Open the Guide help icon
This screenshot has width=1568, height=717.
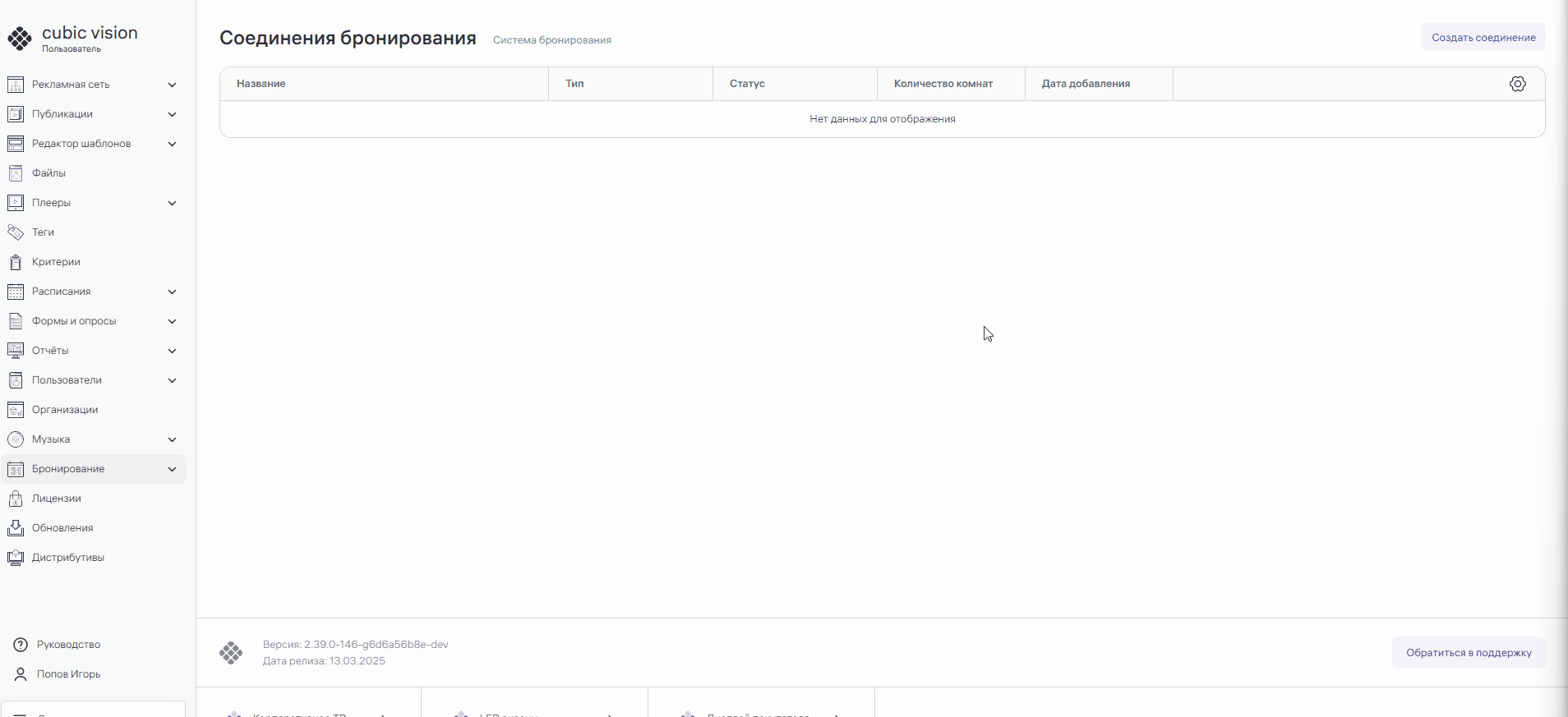point(21,645)
